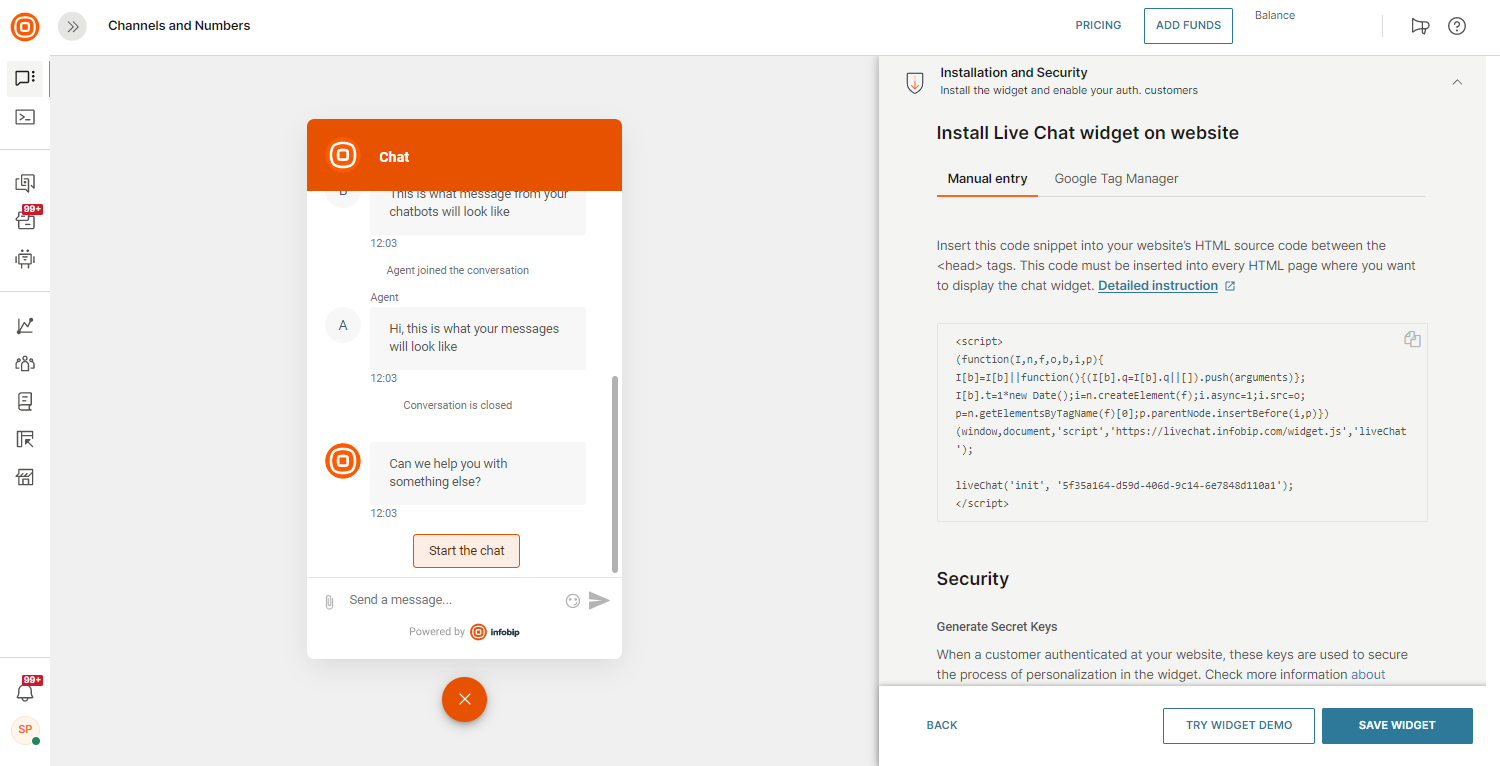Image resolution: width=1500 pixels, height=766 pixels.
Task: Click the agent avatar 'A' in chat
Action: click(343, 325)
